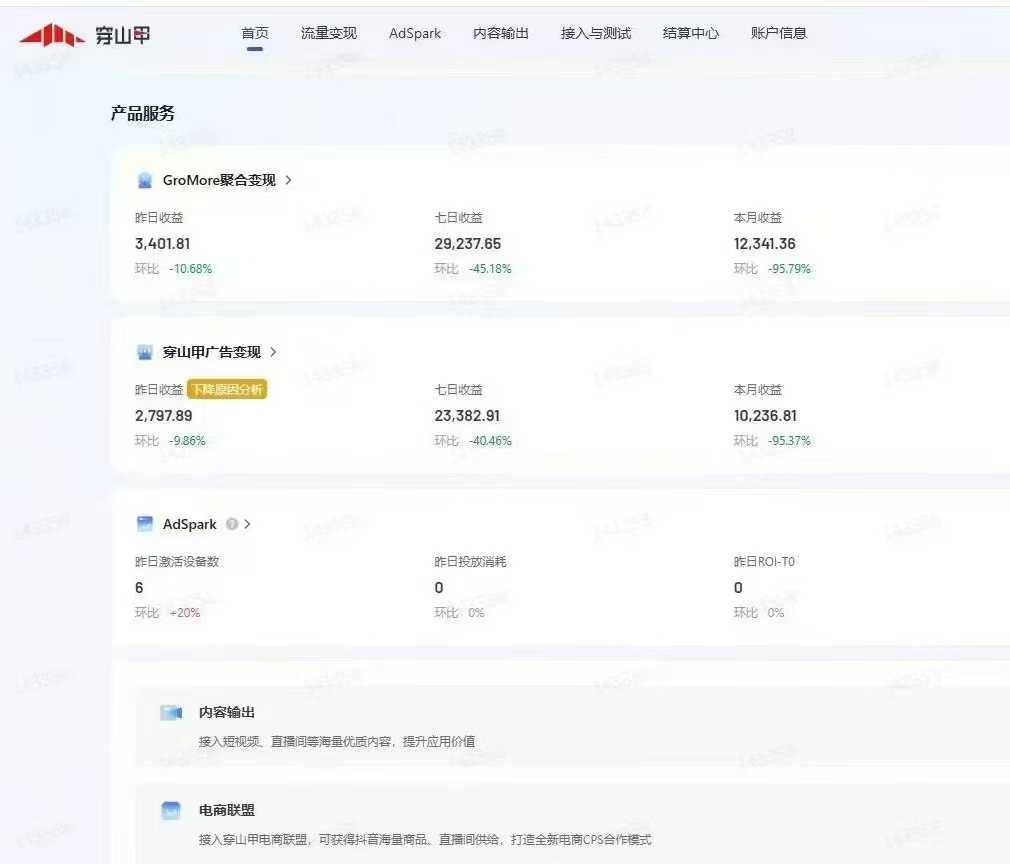Select GroMore monthly revenue 12,341.36
The height and width of the screenshot is (864, 1010).
(765, 244)
